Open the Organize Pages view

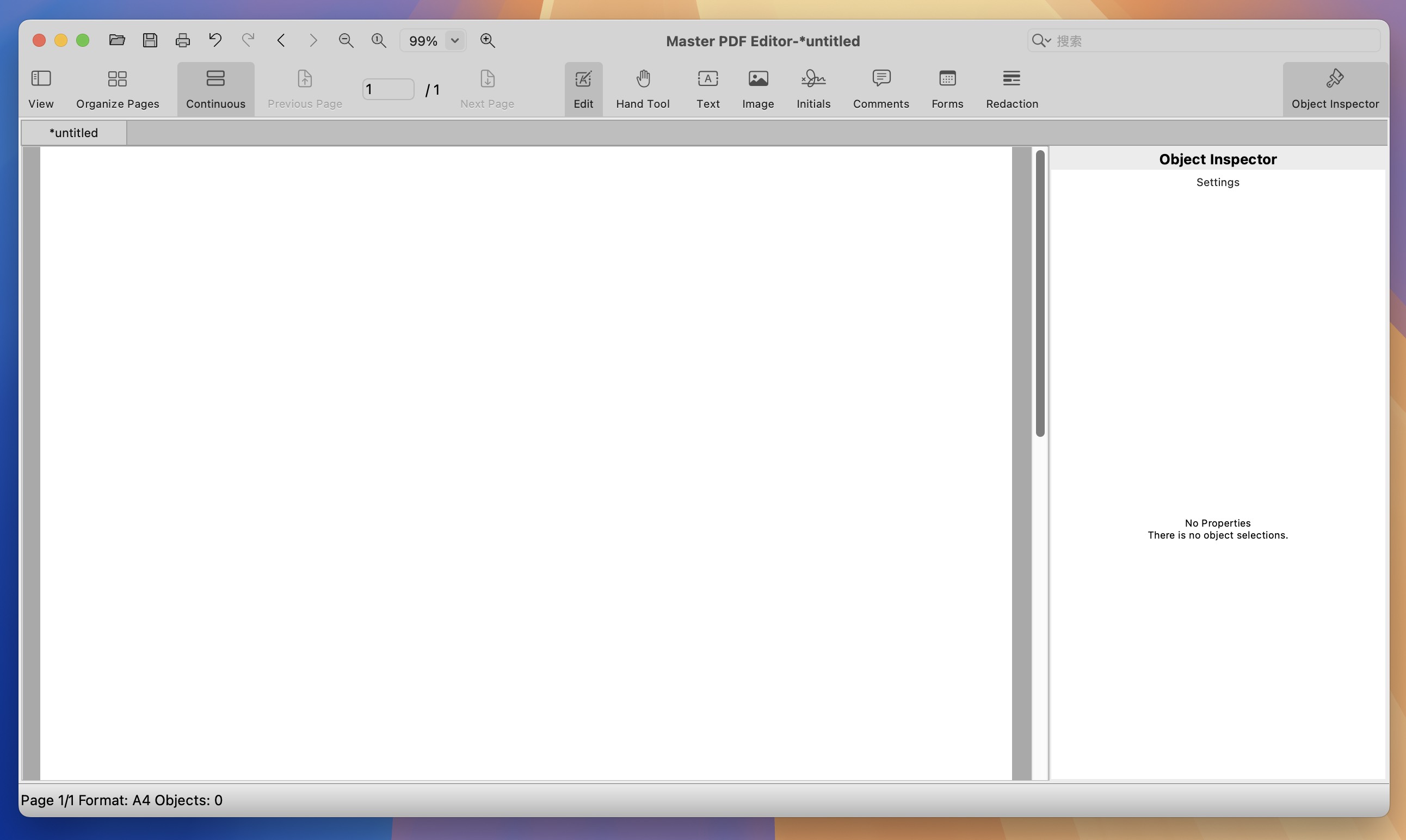pos(117,88)
